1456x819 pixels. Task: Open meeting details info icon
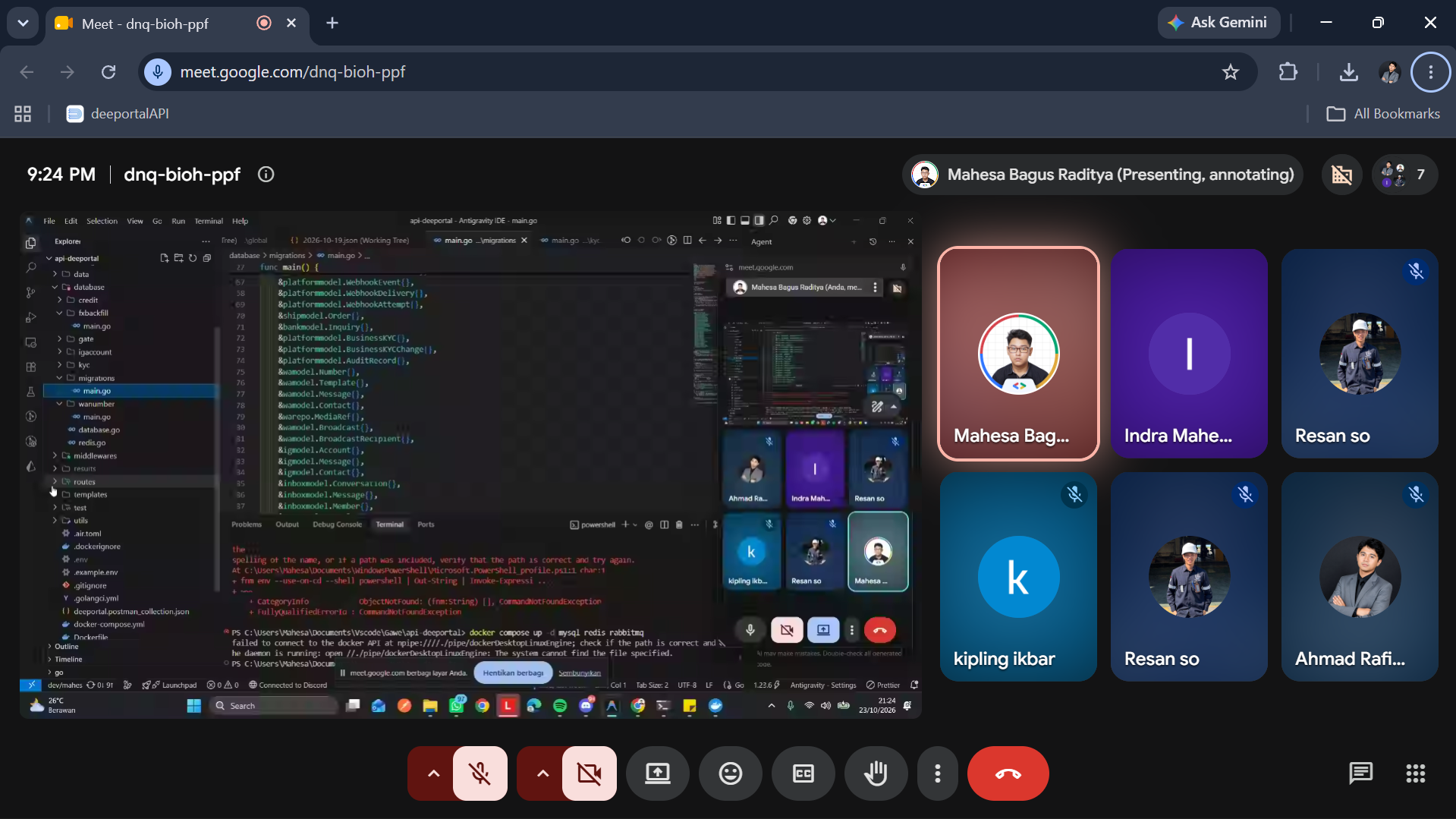pos(266,175)
